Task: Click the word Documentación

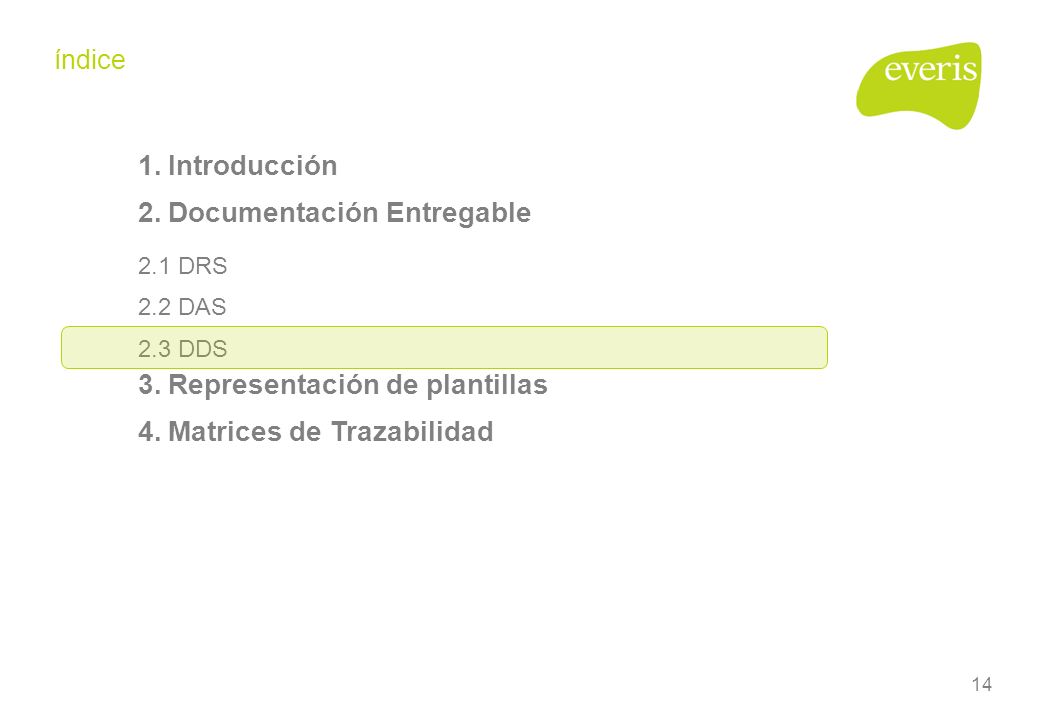Action: click(x=274, y=213)
